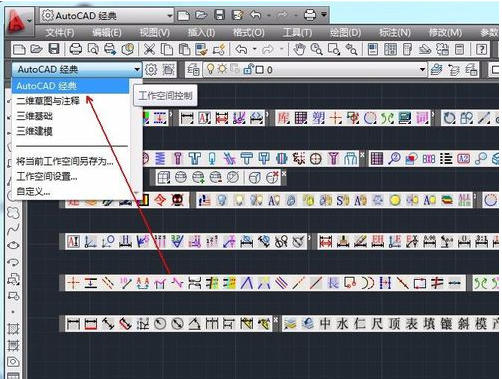The image size is (502, 379).
Task: Click the 填 character icon in bottom toolbar
Action: click(429, 324)
